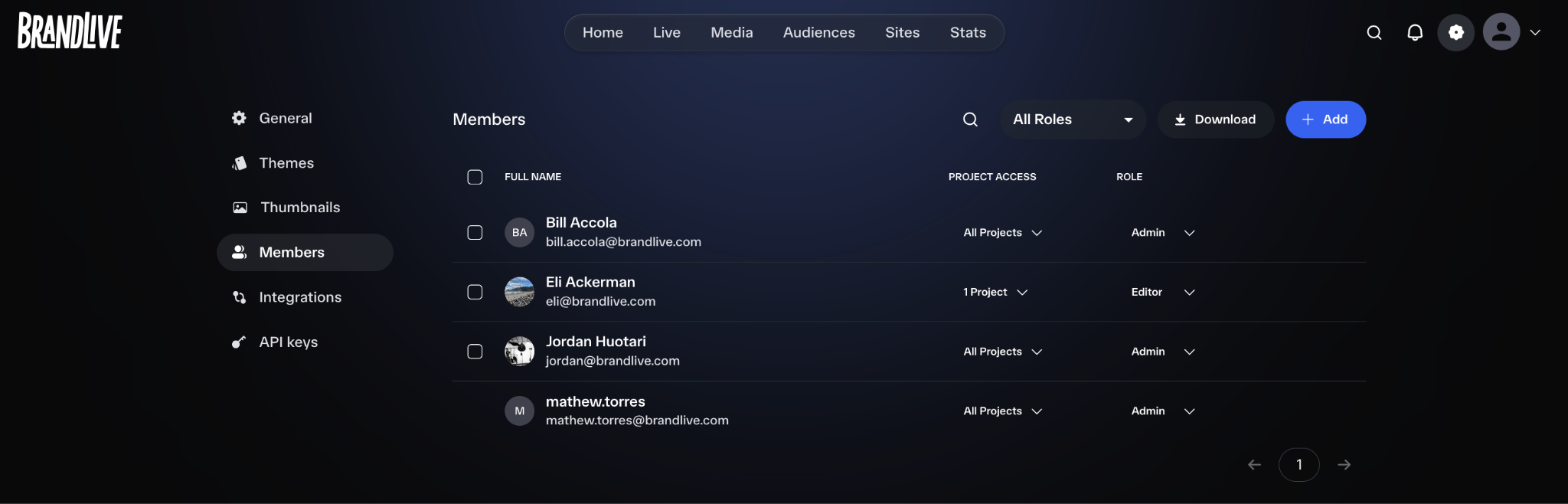This screenshot has height=504, width=1568.
Task: Open Eli Ackerman's 1 Project dropdown
Action: pyautogui.click(x=995, y=292)
